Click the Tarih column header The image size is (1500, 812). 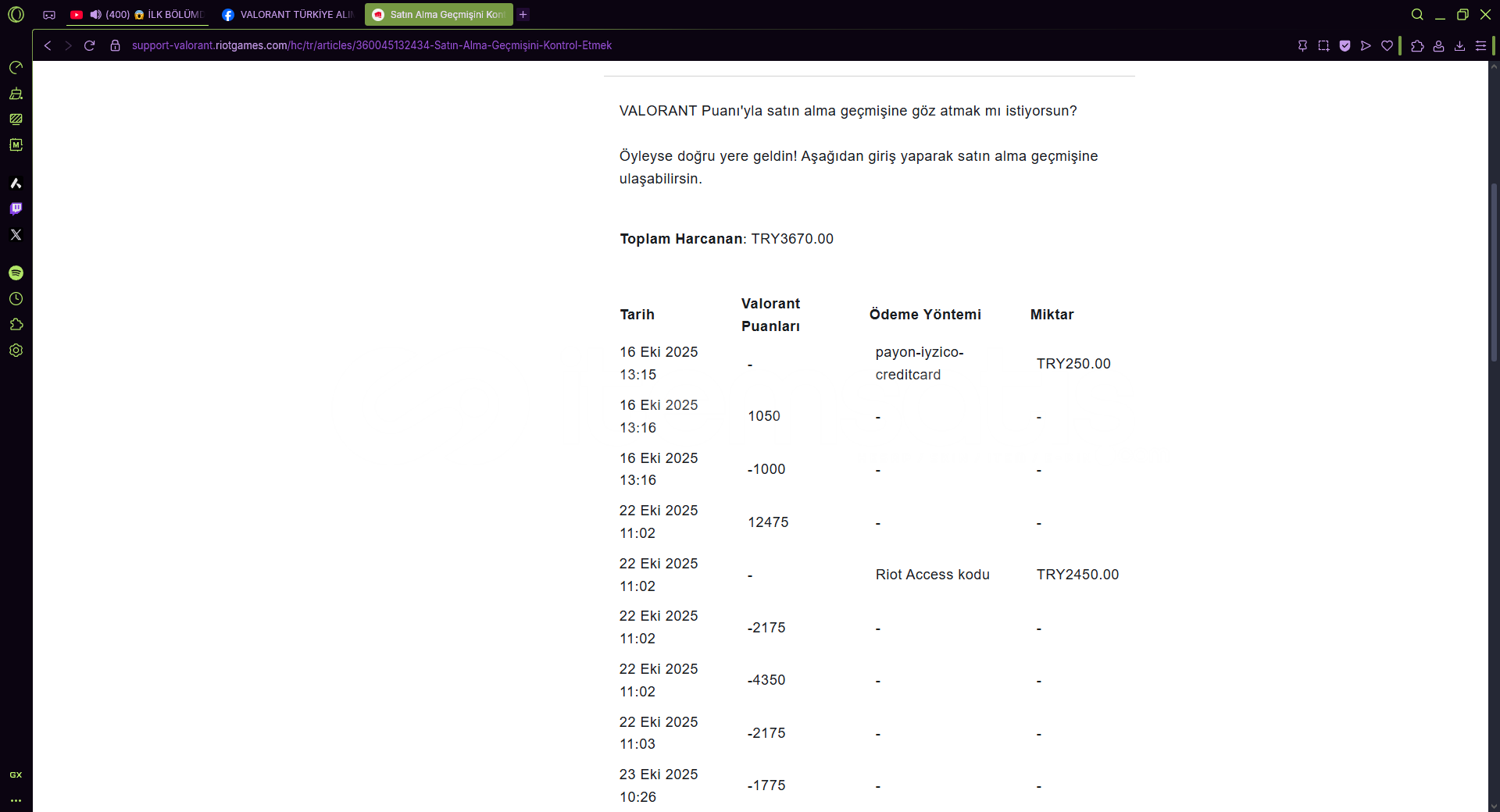tap(637, 315)
